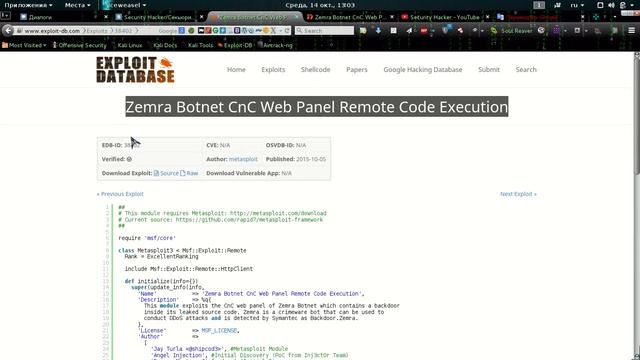
Task: Click the reload icon in the address bar
Action: coord(287,31)
